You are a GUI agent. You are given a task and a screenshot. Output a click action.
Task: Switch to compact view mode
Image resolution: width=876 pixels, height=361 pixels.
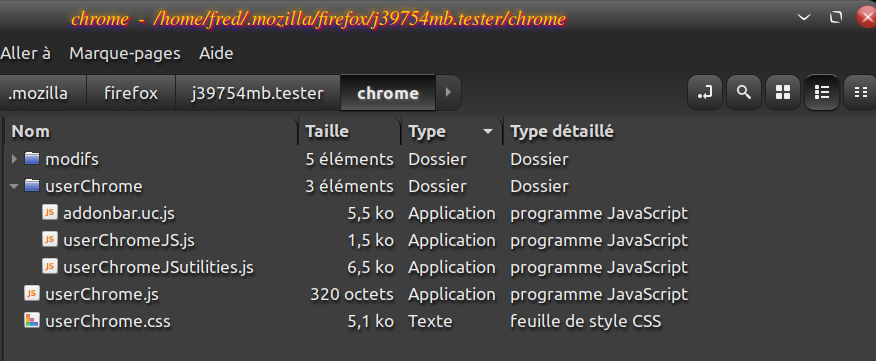tap(861, 93)
